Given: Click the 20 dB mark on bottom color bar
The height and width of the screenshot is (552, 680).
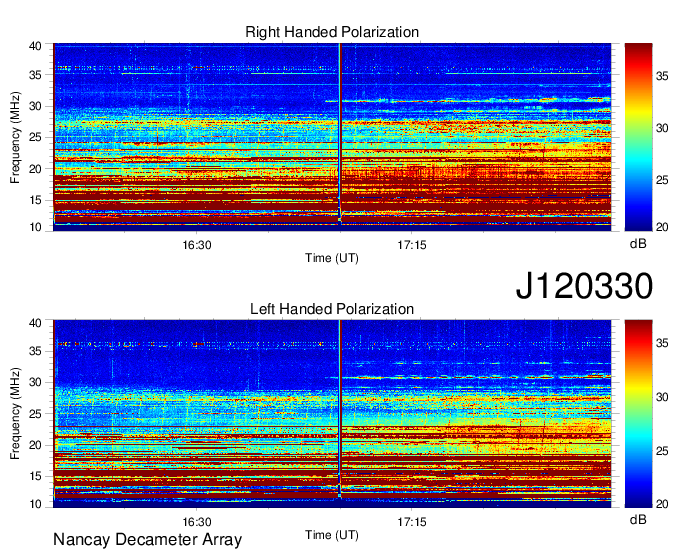Looking at the screenshot, I should 662,504.
